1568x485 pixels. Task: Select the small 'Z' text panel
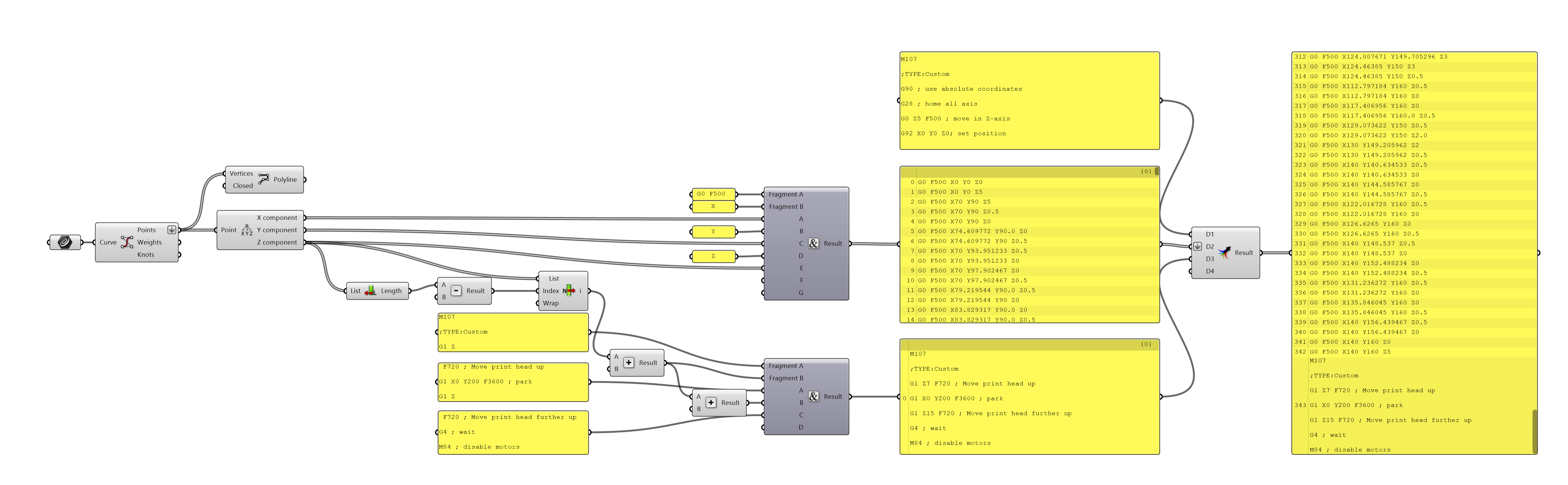(x=713, y=256)
